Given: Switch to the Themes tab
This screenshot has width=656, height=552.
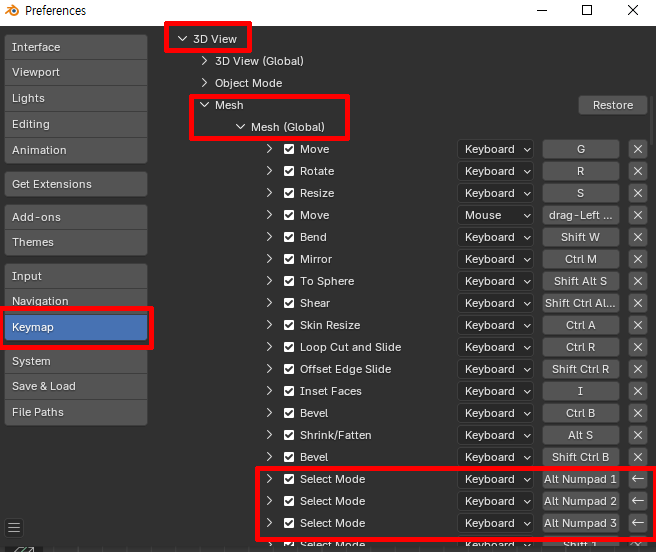Looking at the screenshot, I should point(76,242).
